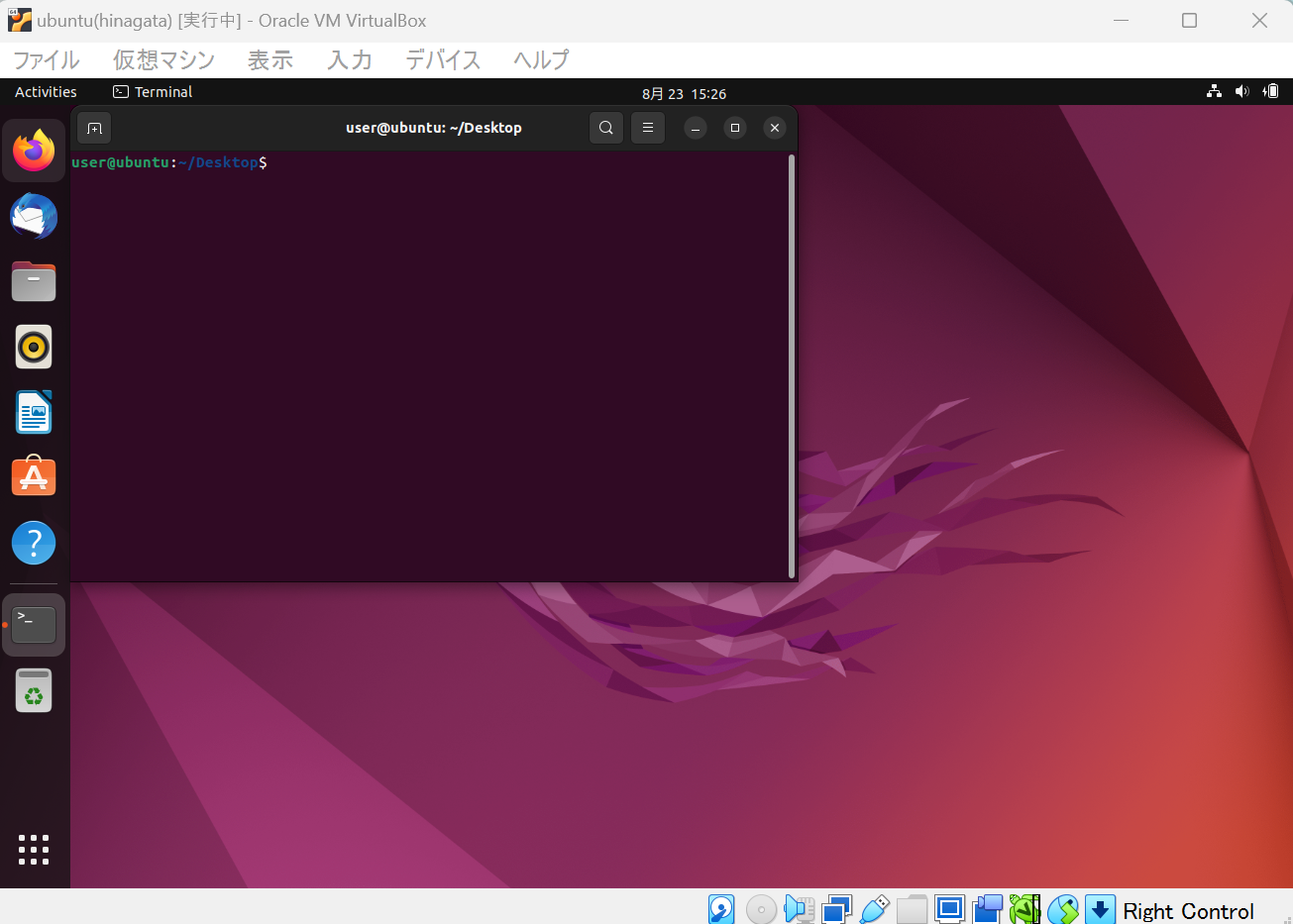
Task: Launch Thunderbird mail client from the dock
Action: tap(34, 216)
